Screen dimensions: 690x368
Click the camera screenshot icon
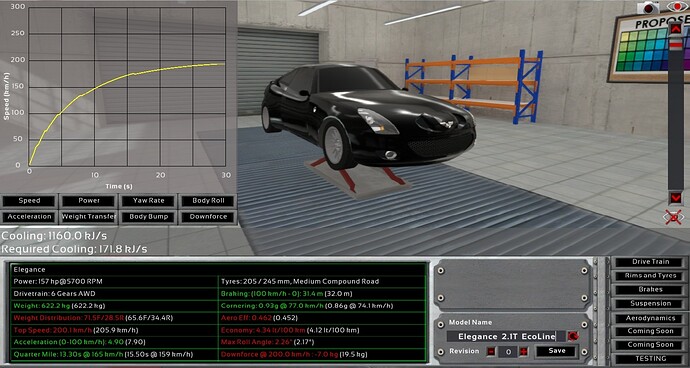point(648,7)
